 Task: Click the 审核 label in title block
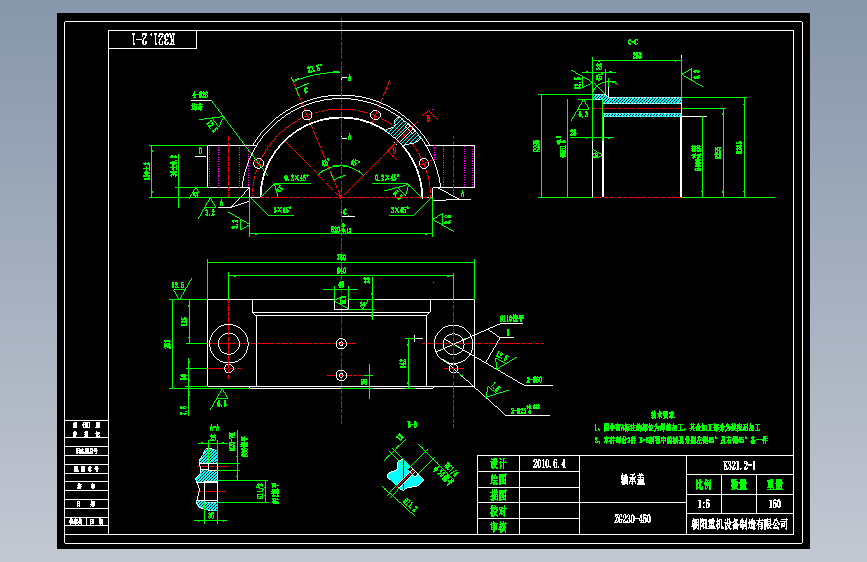point(498,527)
